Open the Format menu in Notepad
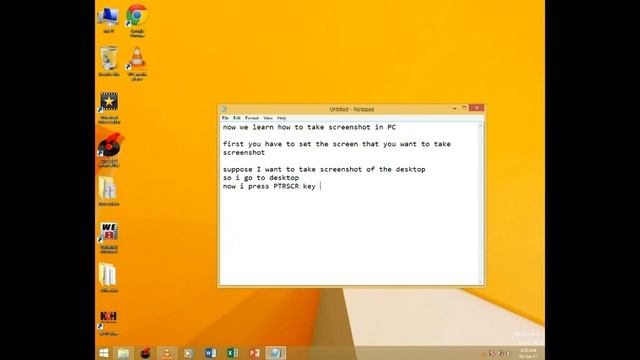Viewport: 640px width, 360px height. 252,118
